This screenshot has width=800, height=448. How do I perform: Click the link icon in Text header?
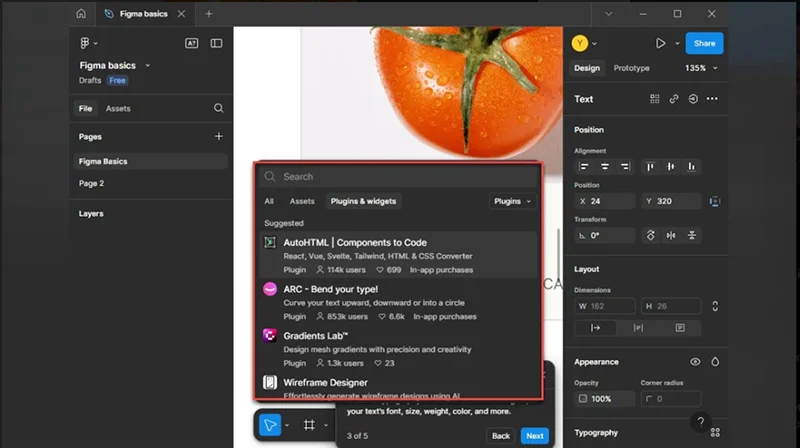[x=673, y=99]
